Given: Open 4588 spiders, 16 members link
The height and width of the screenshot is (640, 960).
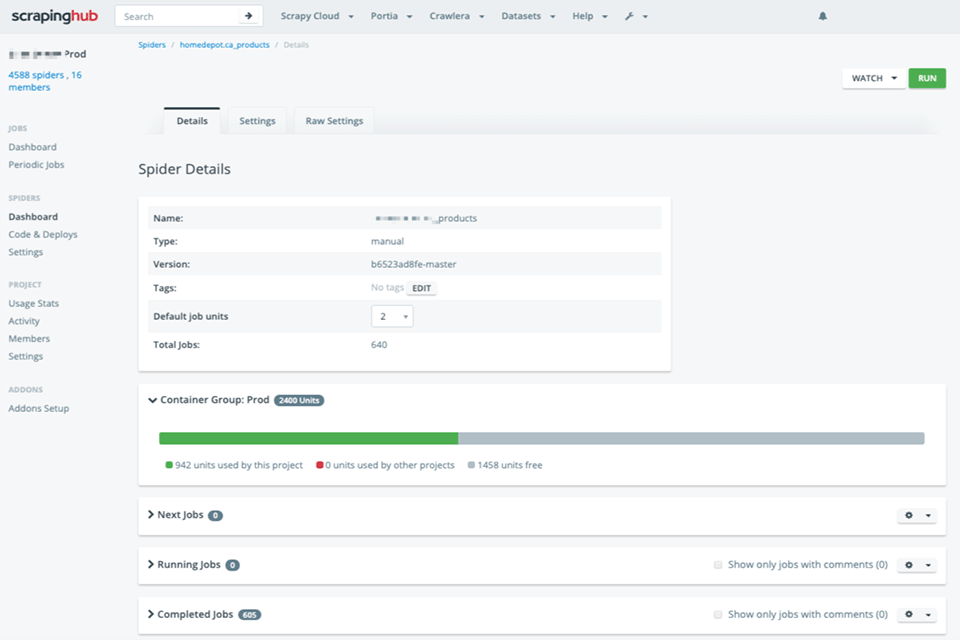Looking at the screenshot, I should tap(45, 81).
